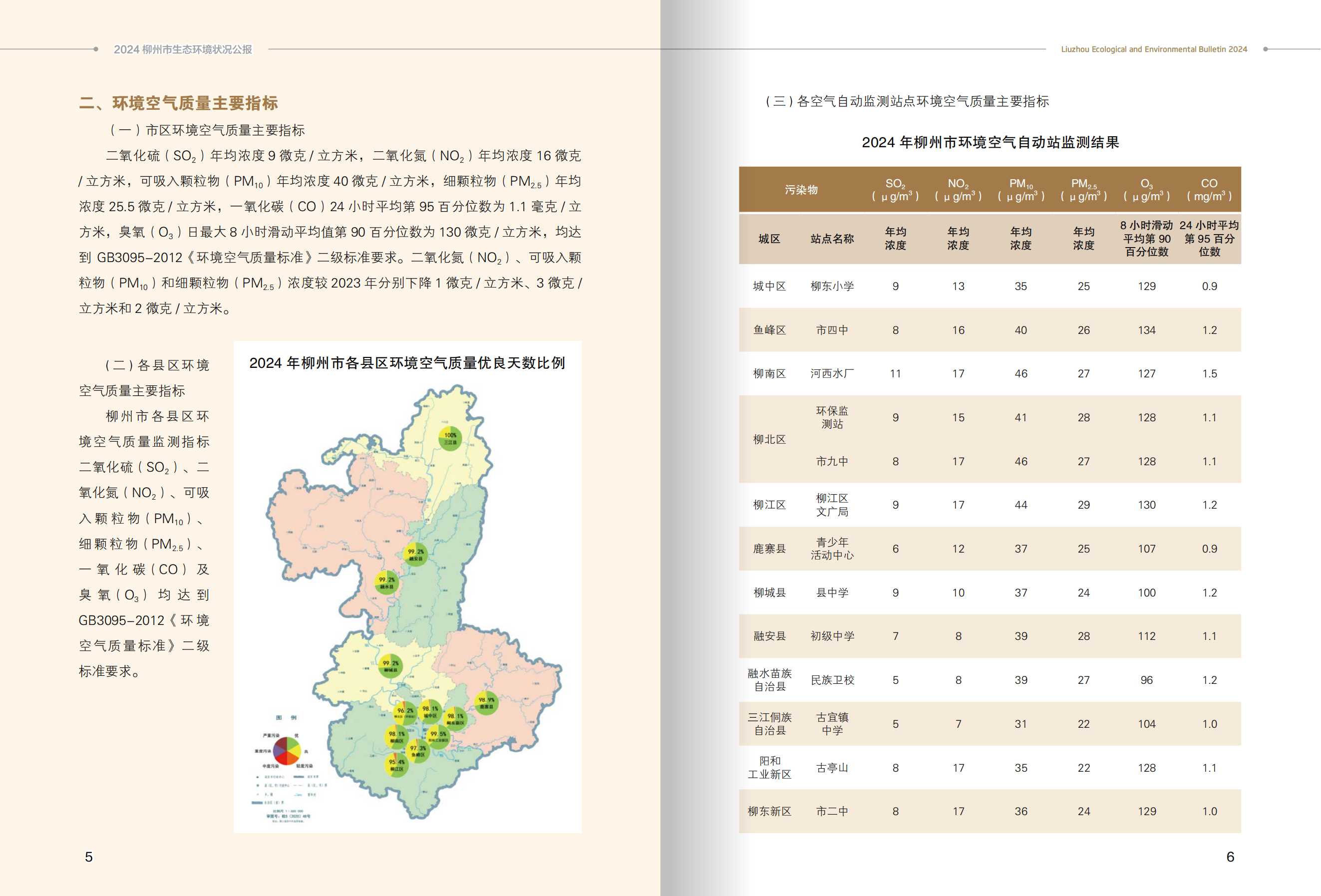Click the 环保监测站 station cell
Image resolution: width=1321 pixels, height=896 pixels.
tap(832, 418)
